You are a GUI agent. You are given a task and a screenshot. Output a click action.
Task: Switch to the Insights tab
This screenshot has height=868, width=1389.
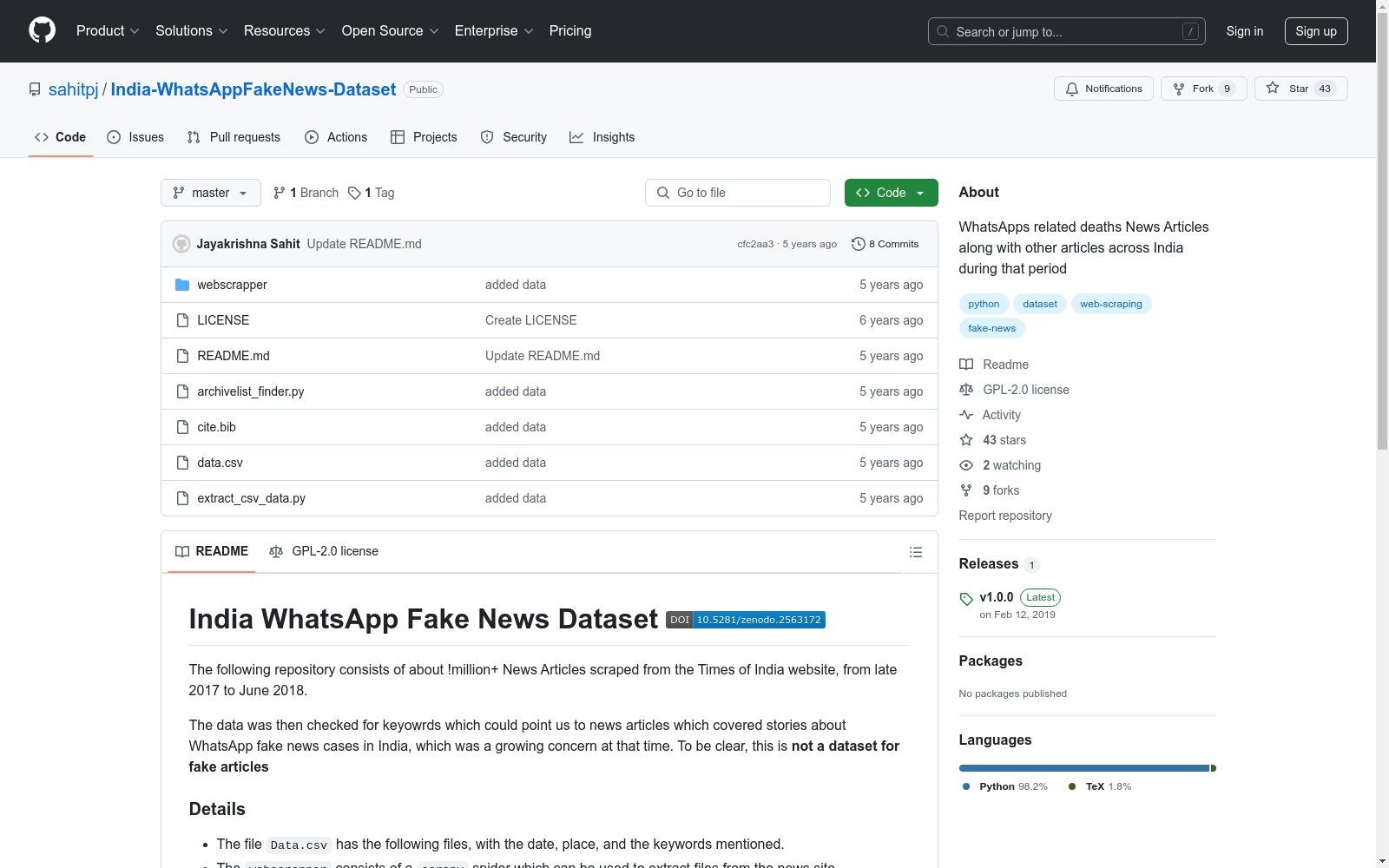click(602, 137)
